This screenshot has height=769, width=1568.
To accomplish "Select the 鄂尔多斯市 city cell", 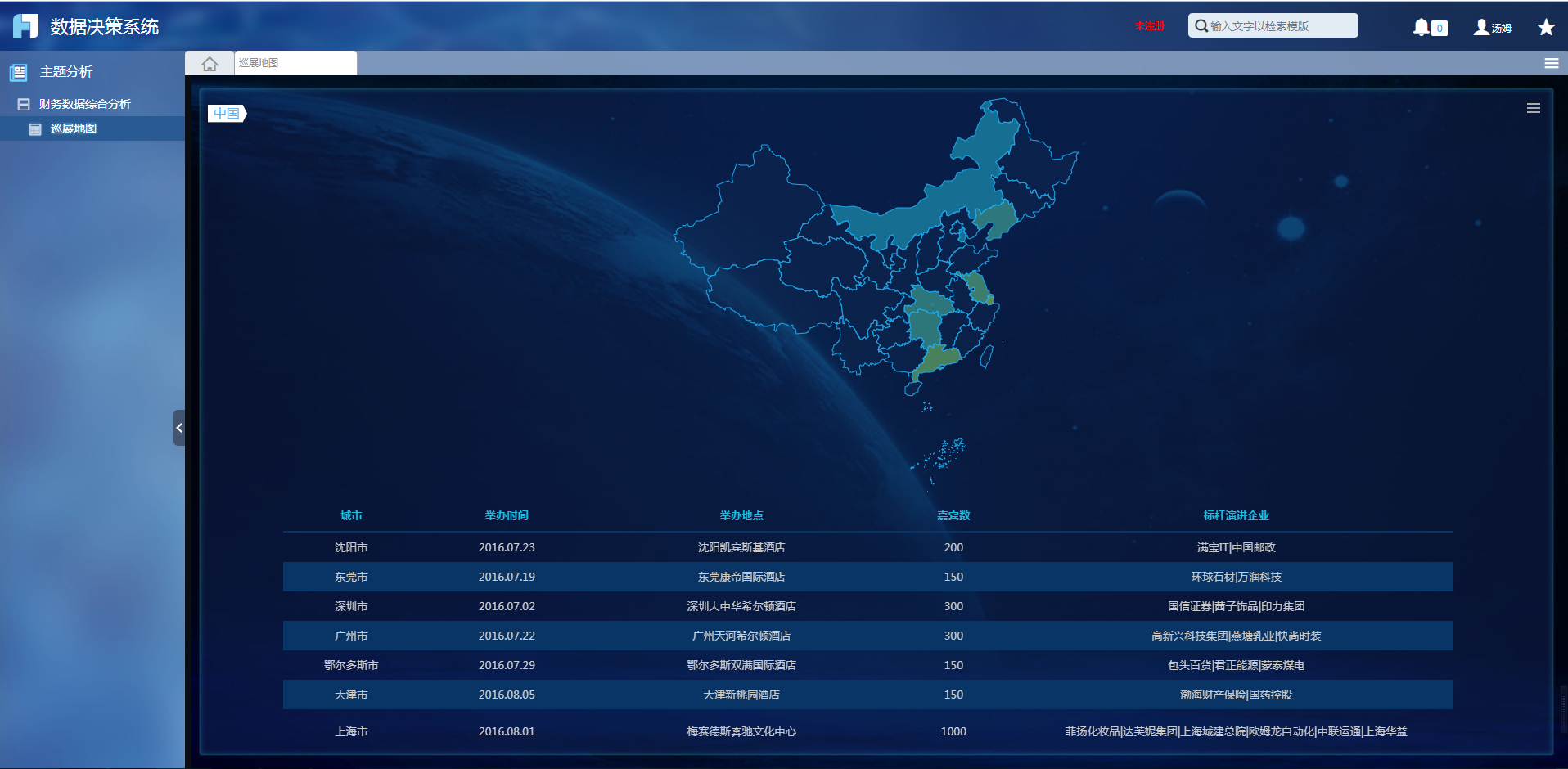I will pyautogui.click(x=351, y=665).
